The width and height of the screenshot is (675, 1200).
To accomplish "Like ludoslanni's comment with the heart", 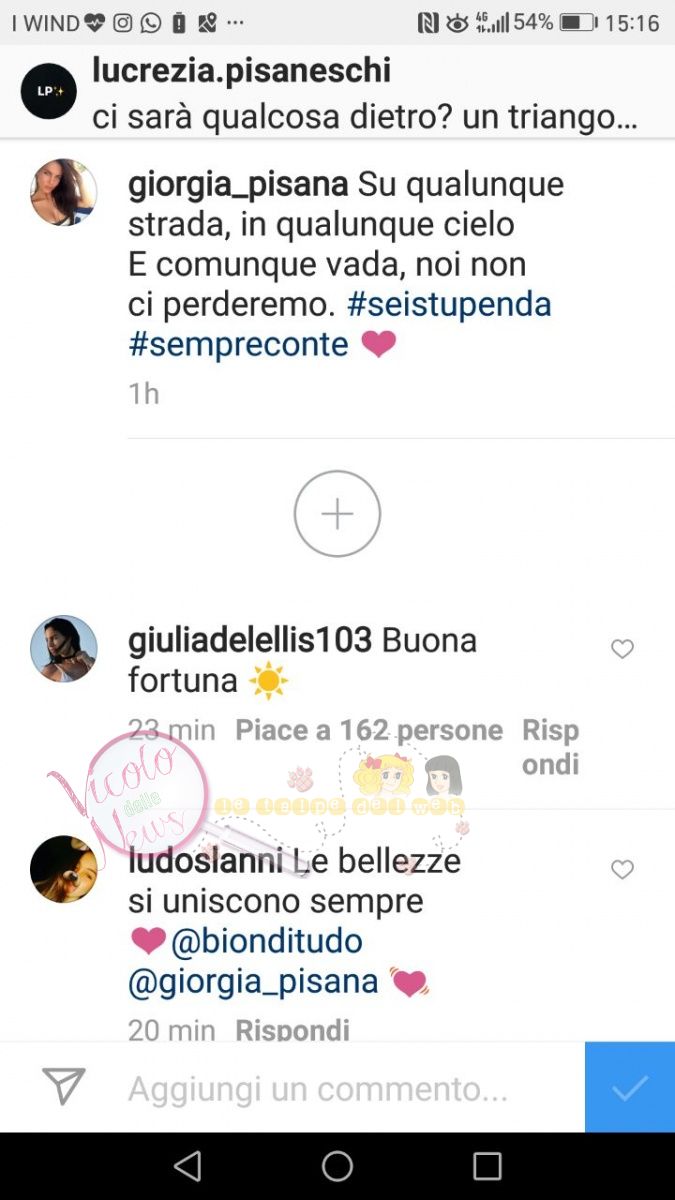I will (x=622, y=870).
